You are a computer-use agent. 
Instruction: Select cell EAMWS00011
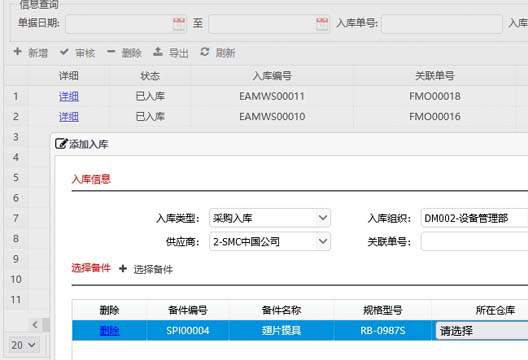pyautogui.click(x=272, y=96)
